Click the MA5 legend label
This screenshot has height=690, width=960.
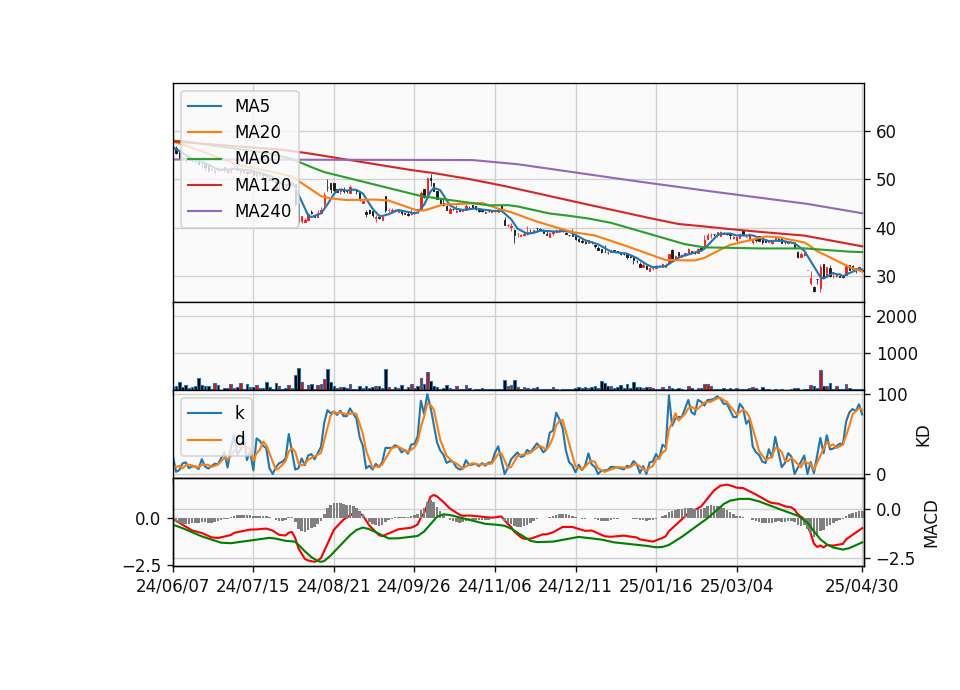pos(252,106)
